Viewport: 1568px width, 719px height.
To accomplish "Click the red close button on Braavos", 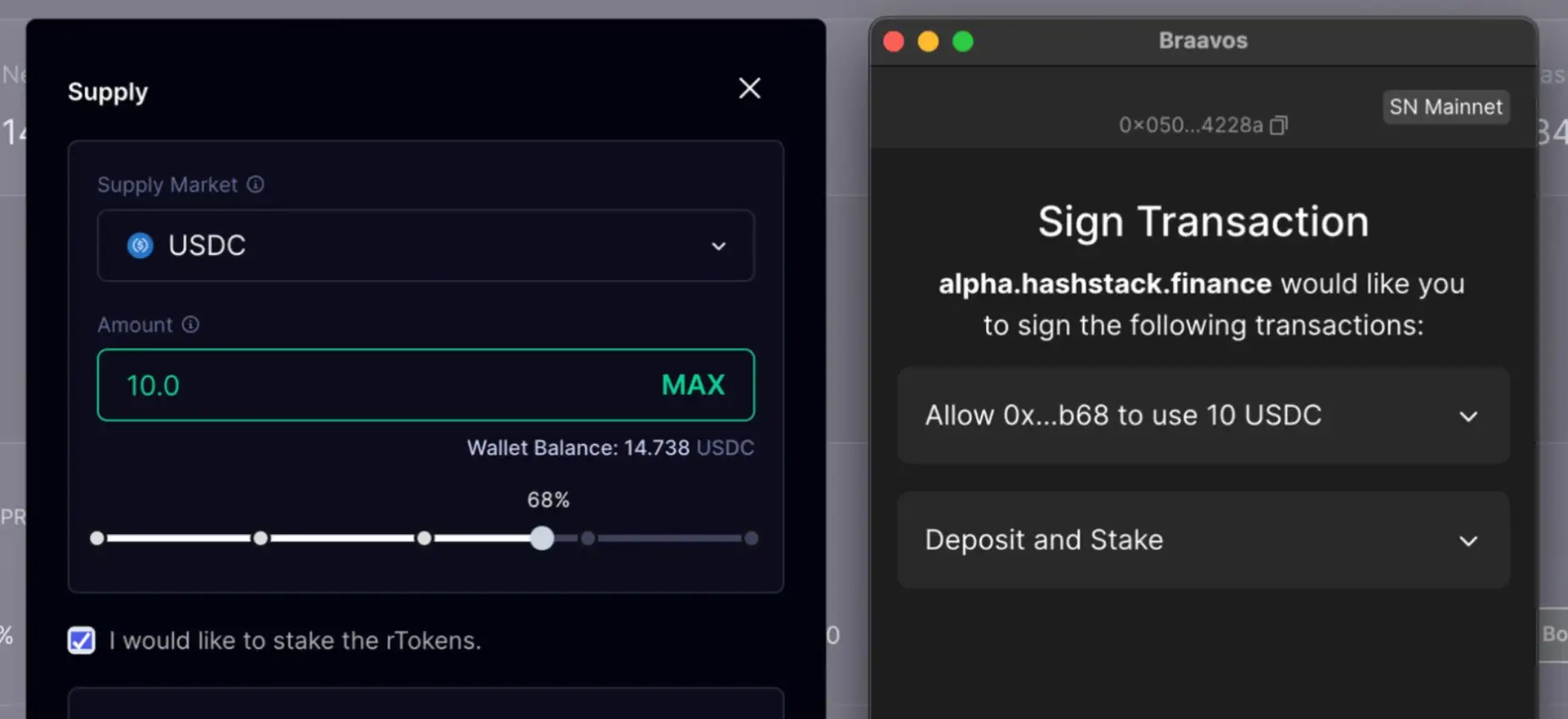I will (x=894, y=42).
